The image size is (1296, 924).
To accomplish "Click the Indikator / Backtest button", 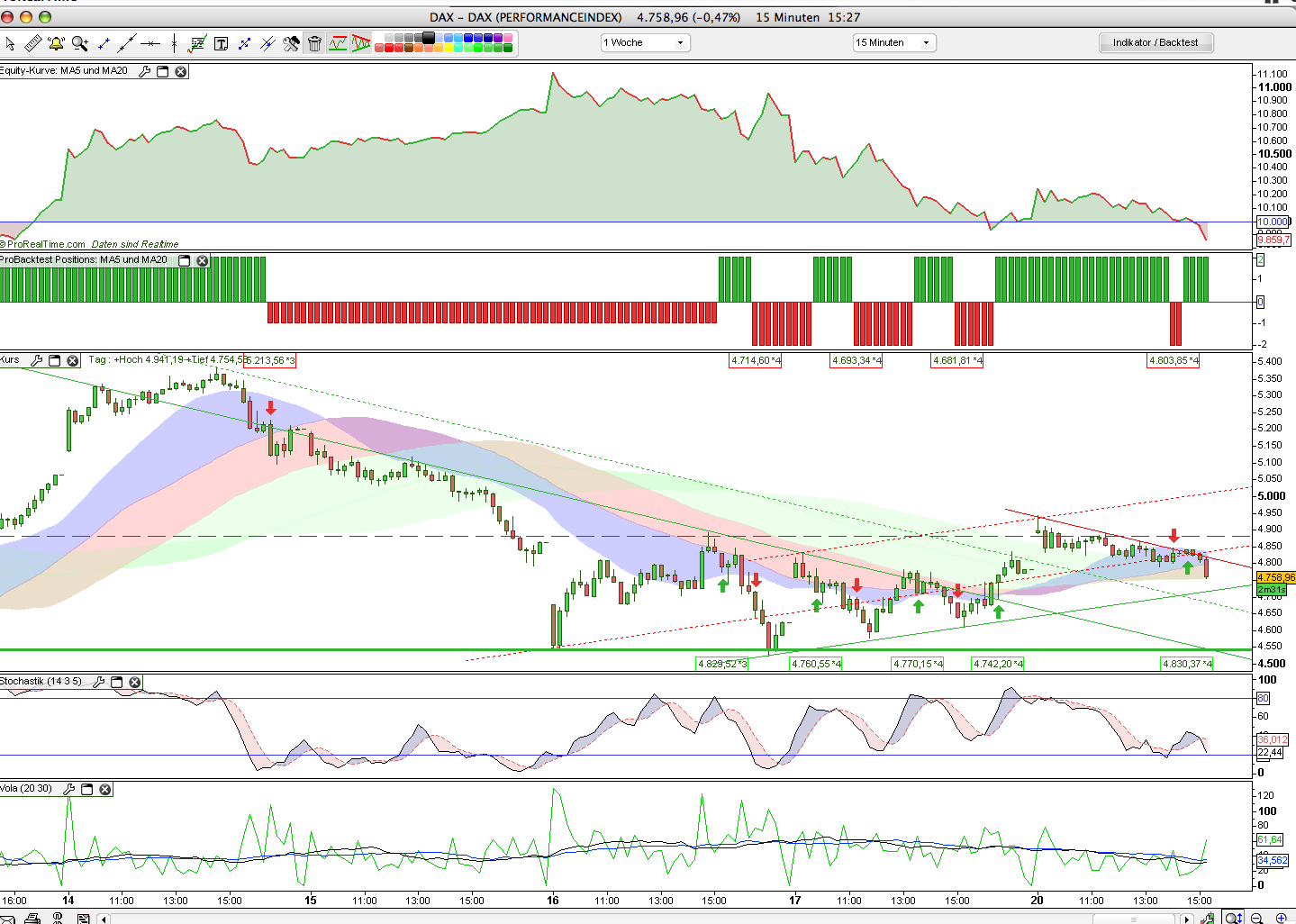I will tap(1156, 42).
